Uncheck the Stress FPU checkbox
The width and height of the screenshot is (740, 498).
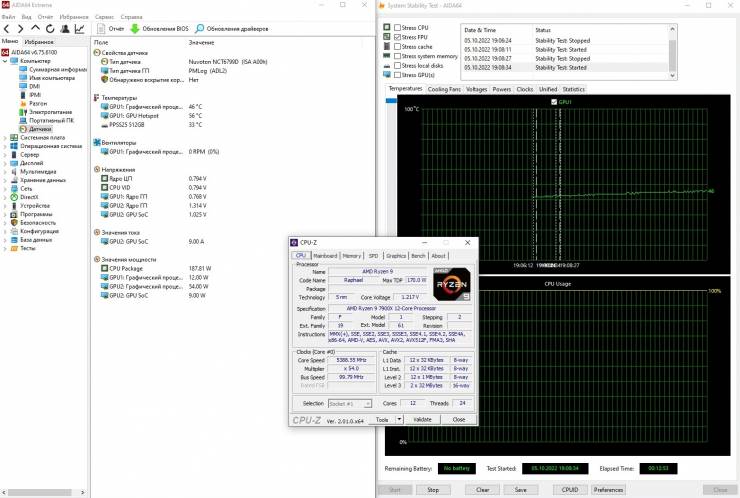click(x=397, y=37)
